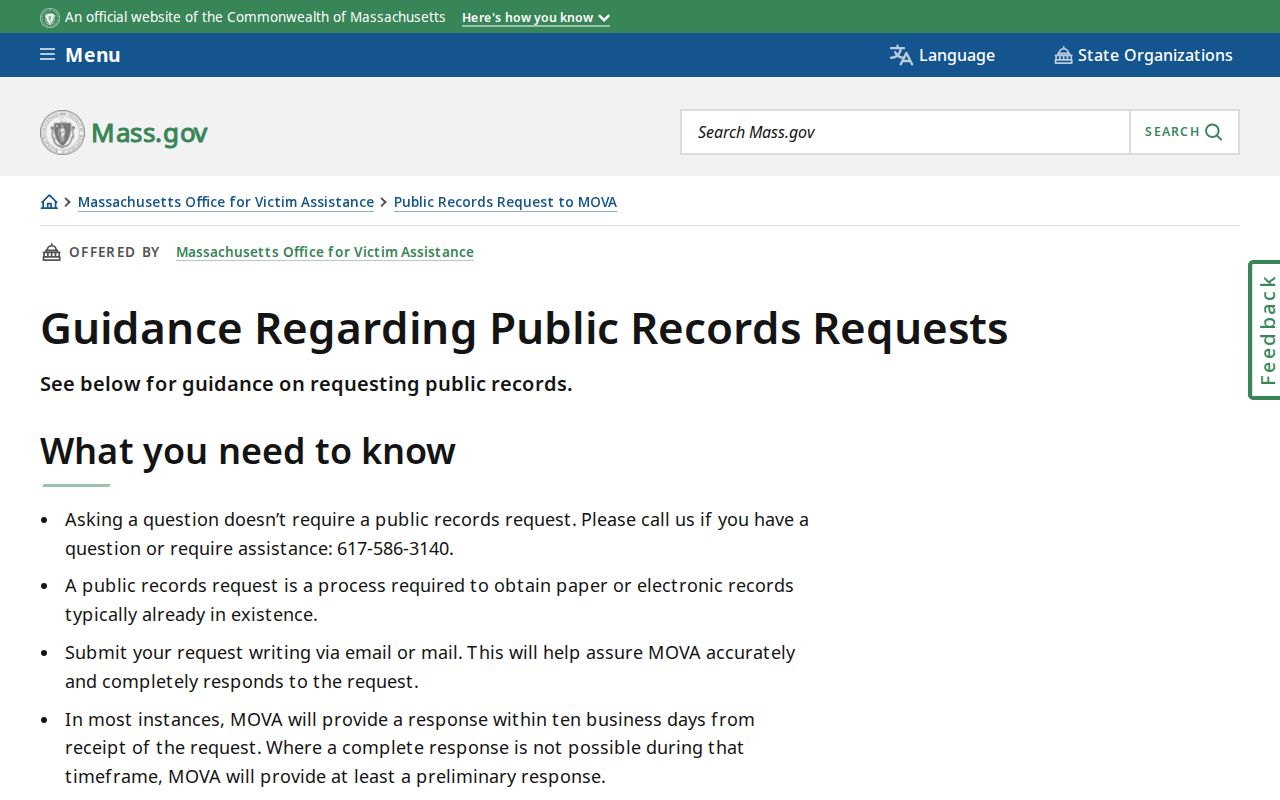Click the bullet beginning "A public records request is a process"

pos(429,599)
